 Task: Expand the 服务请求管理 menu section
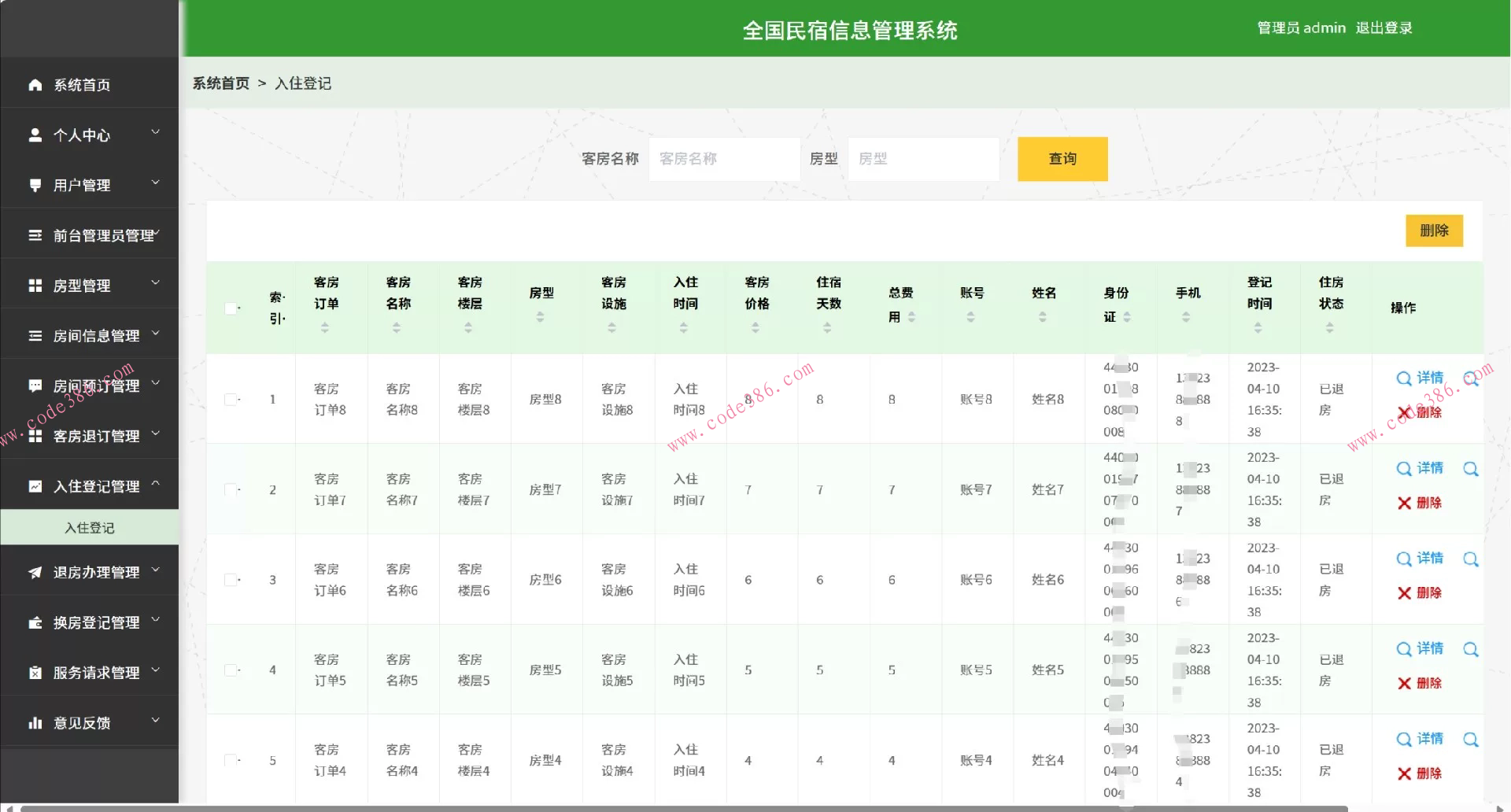click(x=89, y=672)
